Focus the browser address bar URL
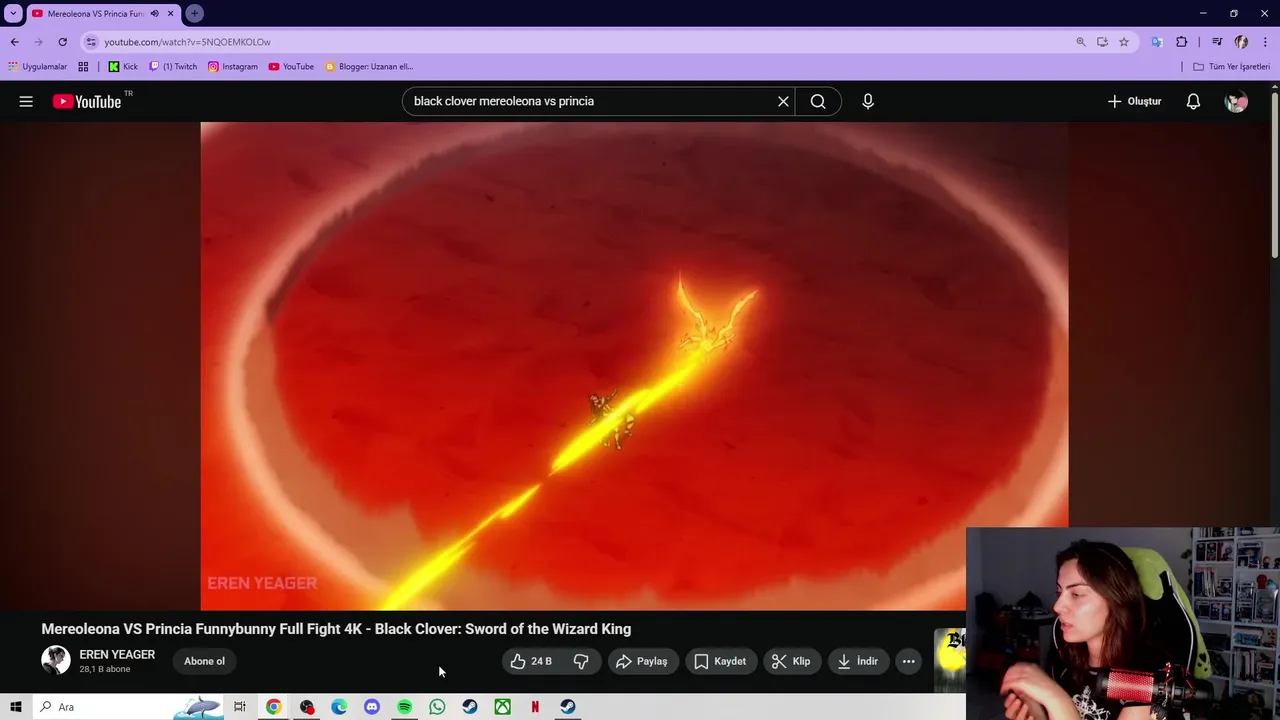This screenshot has width=1280, height=720. 187,42
